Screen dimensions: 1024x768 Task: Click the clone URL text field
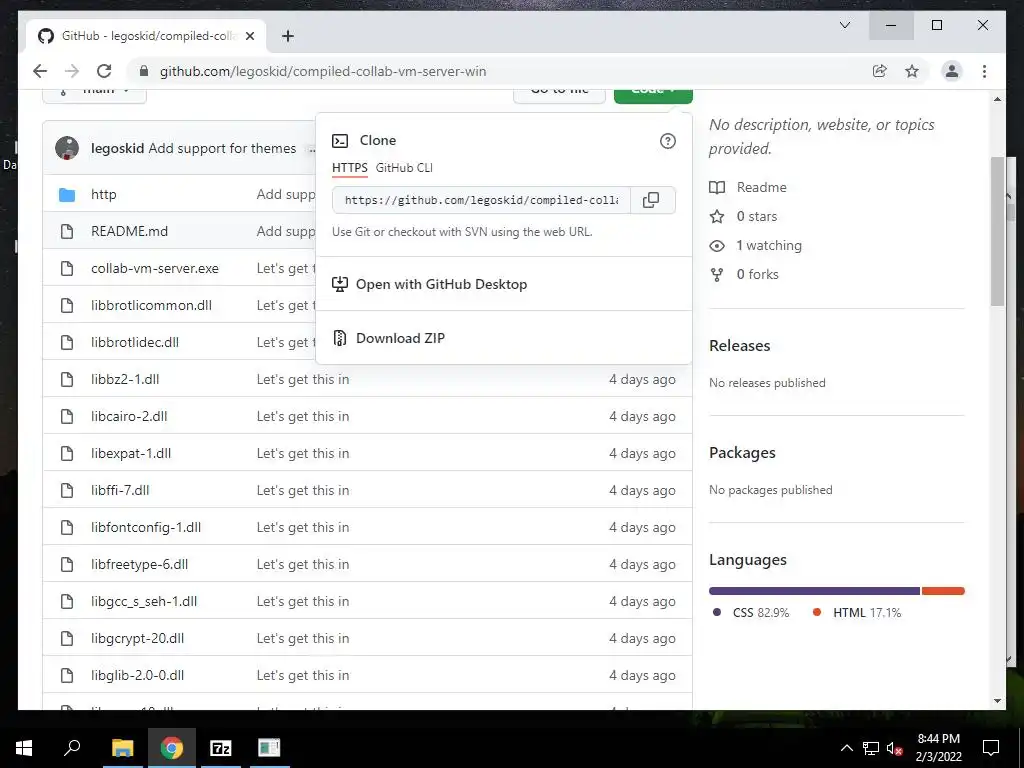coord(481,200)
